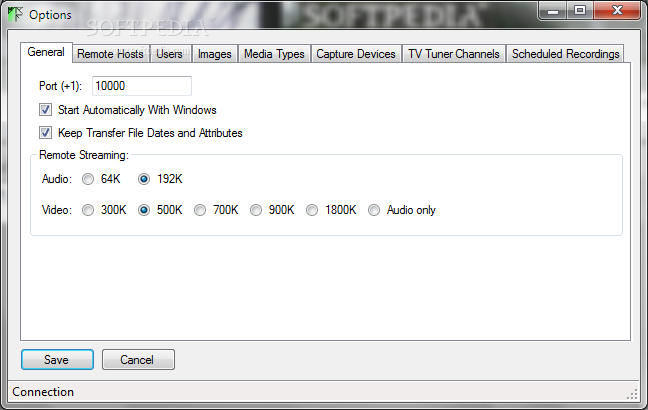Click the Options window app icon
The image size is (648, 410).
pyautogui.click(x=15, y=14)
